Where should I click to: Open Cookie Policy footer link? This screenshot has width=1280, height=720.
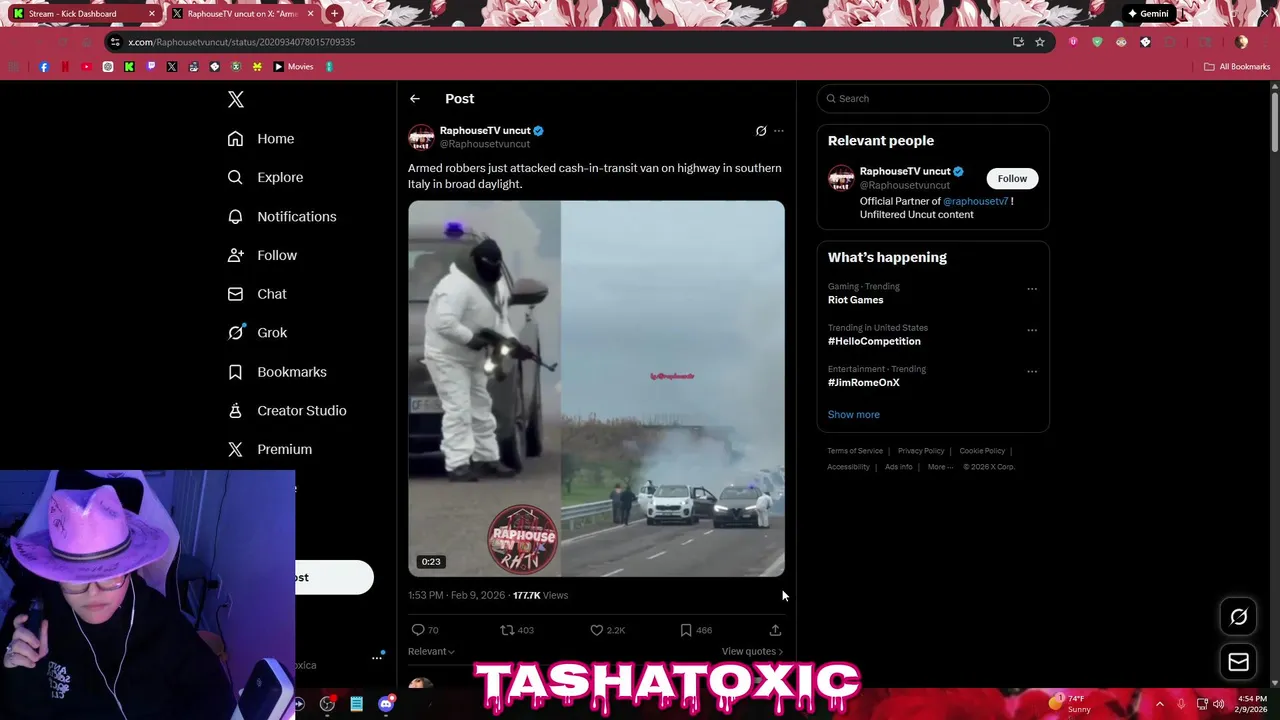click(x=982, y=451)
